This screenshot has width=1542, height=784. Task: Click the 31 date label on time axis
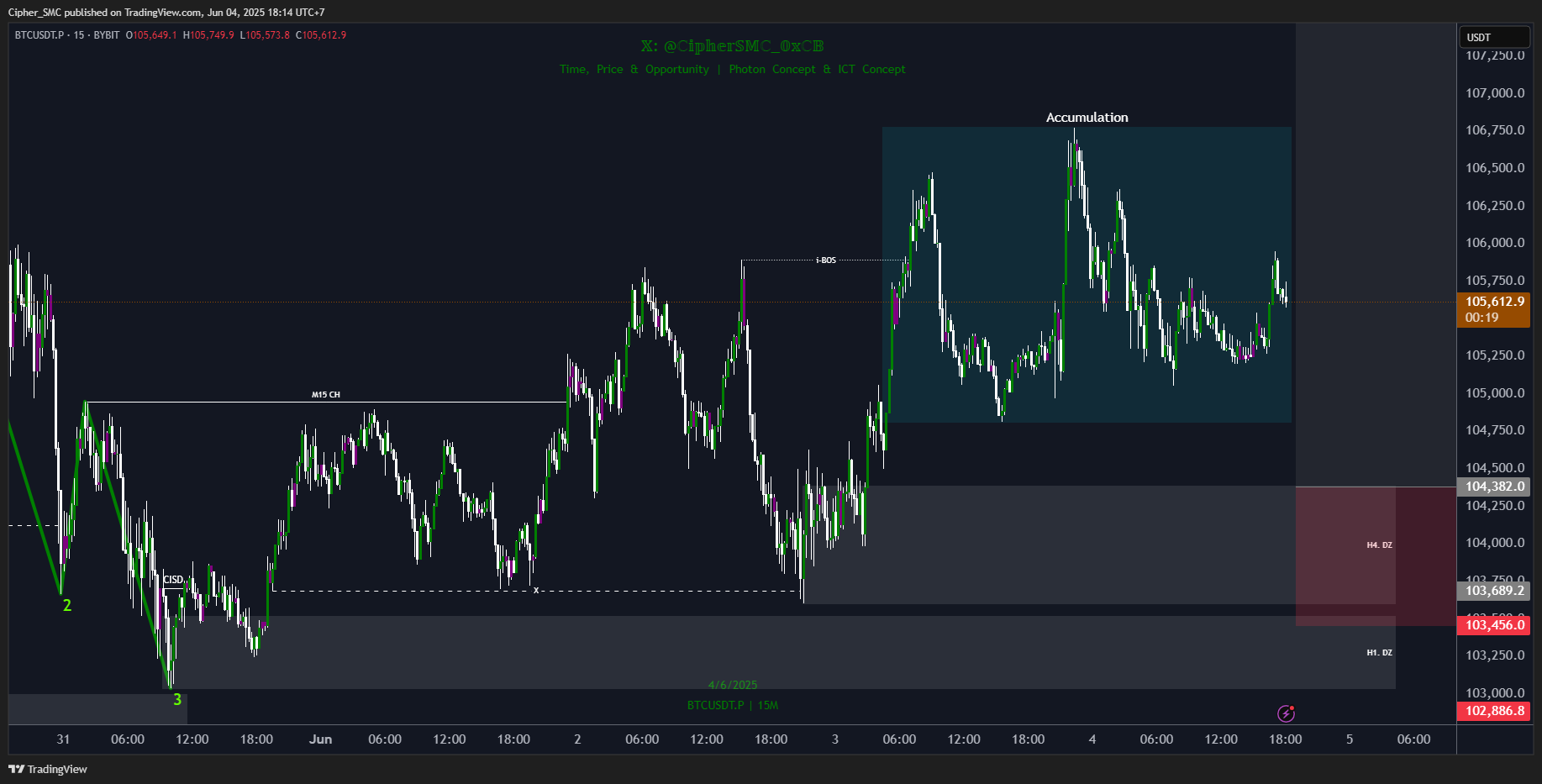63,739
